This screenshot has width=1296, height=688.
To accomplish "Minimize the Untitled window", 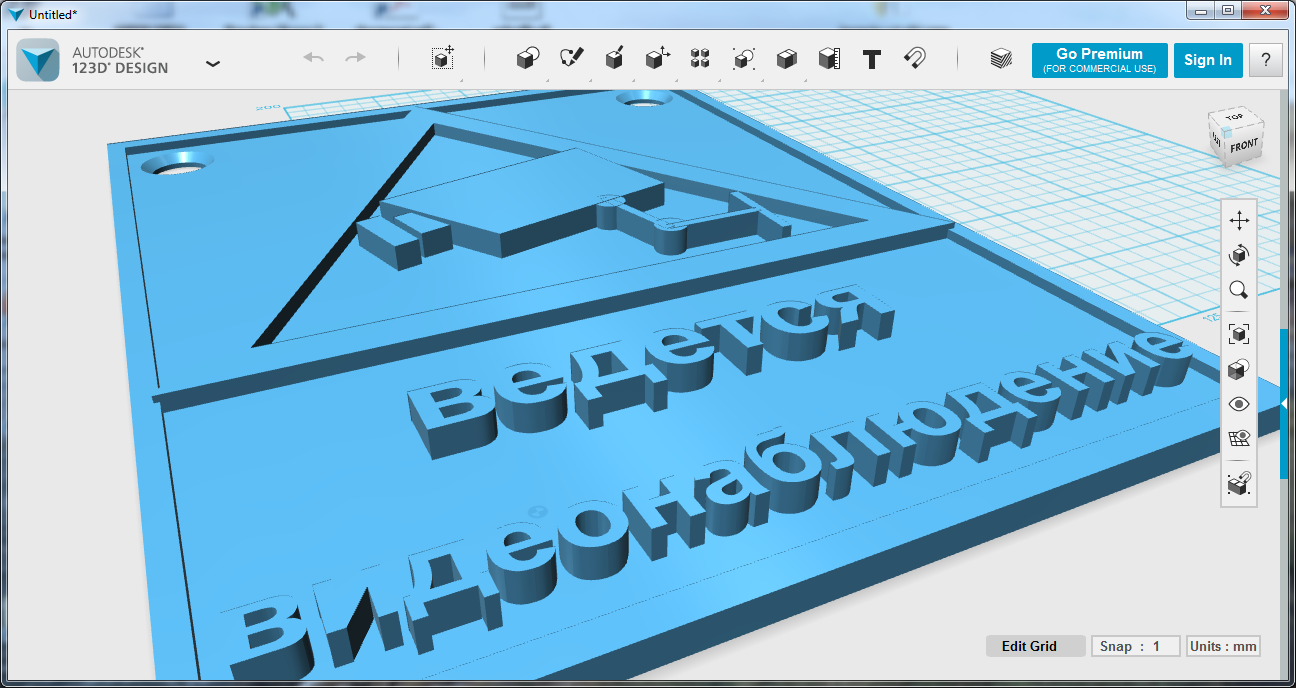I will pos(1199,11).
